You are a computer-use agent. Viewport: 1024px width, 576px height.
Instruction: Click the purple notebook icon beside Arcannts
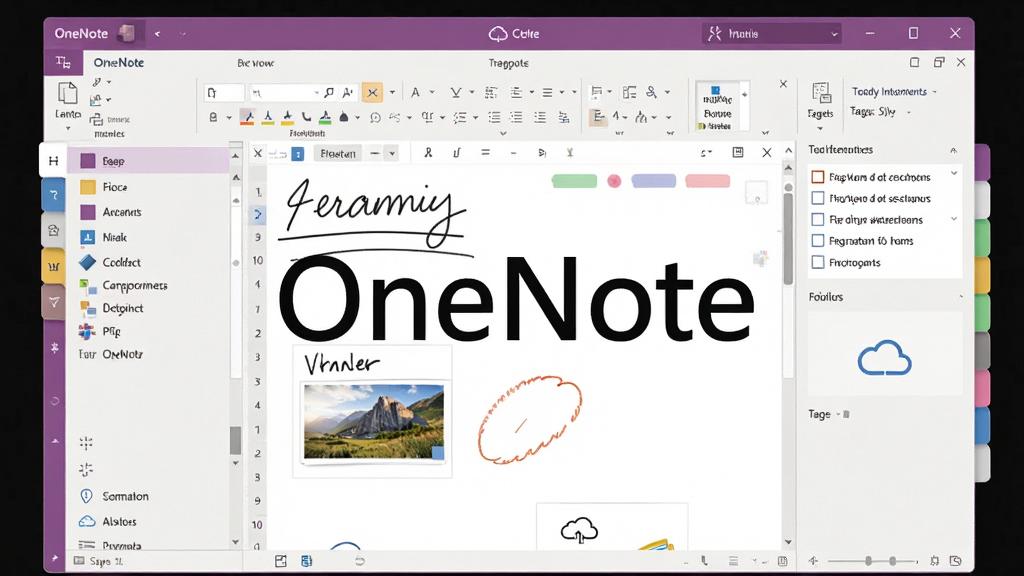click(x=88, y=212)
